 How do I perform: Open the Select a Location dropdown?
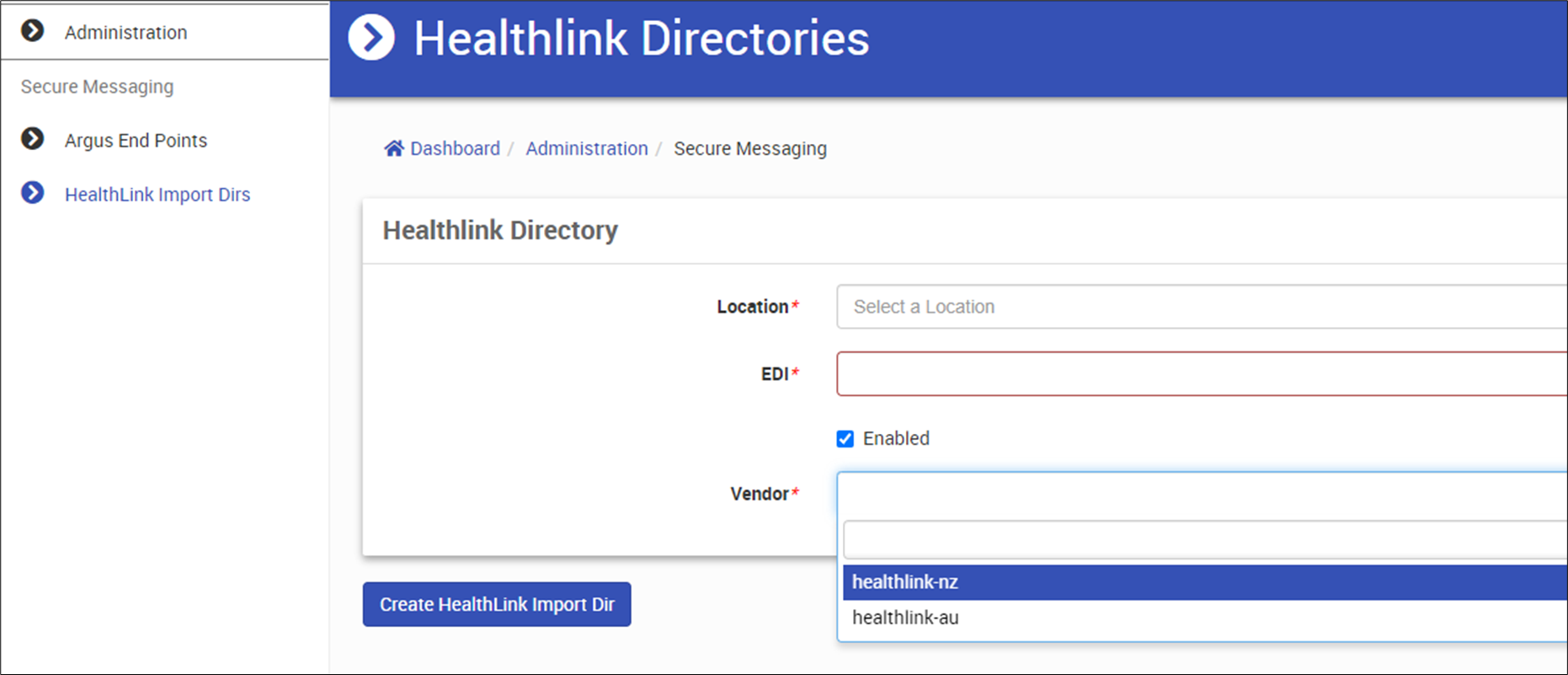coord(1202,307)
